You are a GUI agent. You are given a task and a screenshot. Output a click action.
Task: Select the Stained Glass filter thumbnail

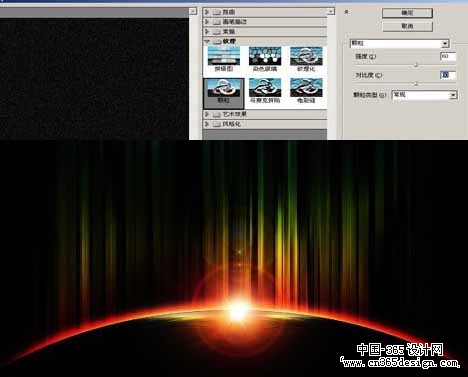point(265,59)
